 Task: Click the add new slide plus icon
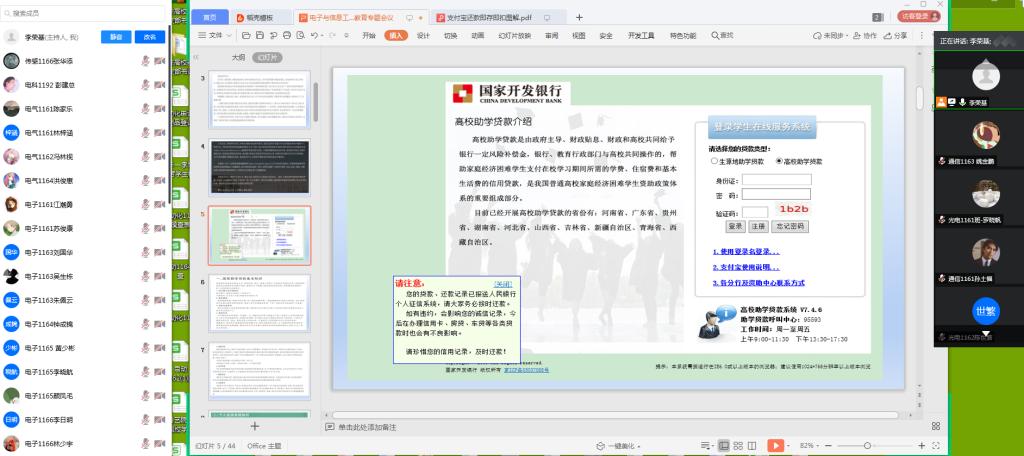tap(254, 426)
